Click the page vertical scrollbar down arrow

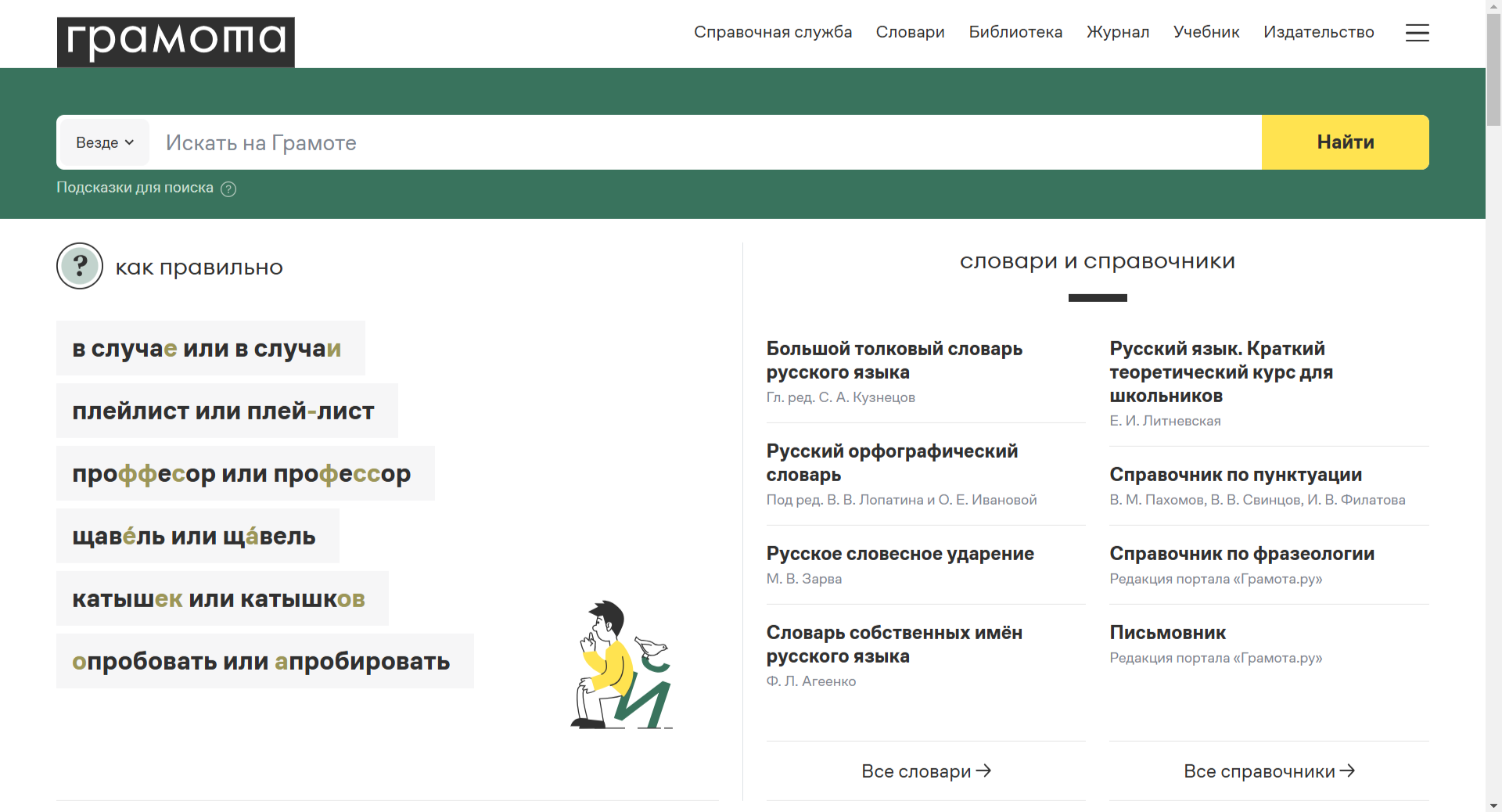pyautogui.click(x=1493, y=805)
